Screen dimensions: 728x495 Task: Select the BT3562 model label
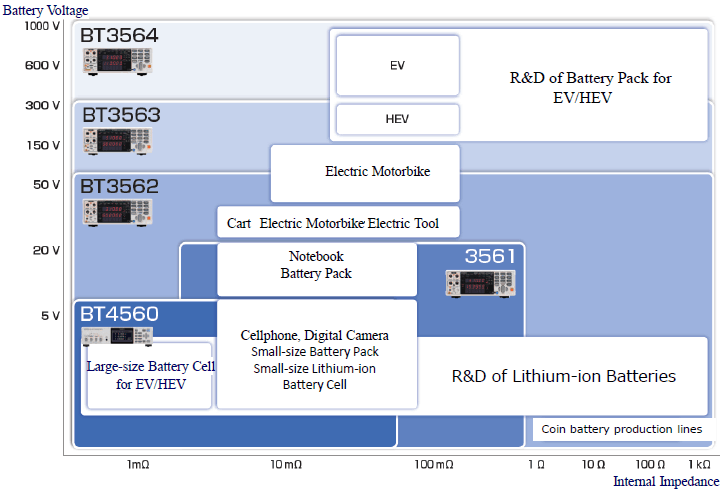tap(119, 186)
